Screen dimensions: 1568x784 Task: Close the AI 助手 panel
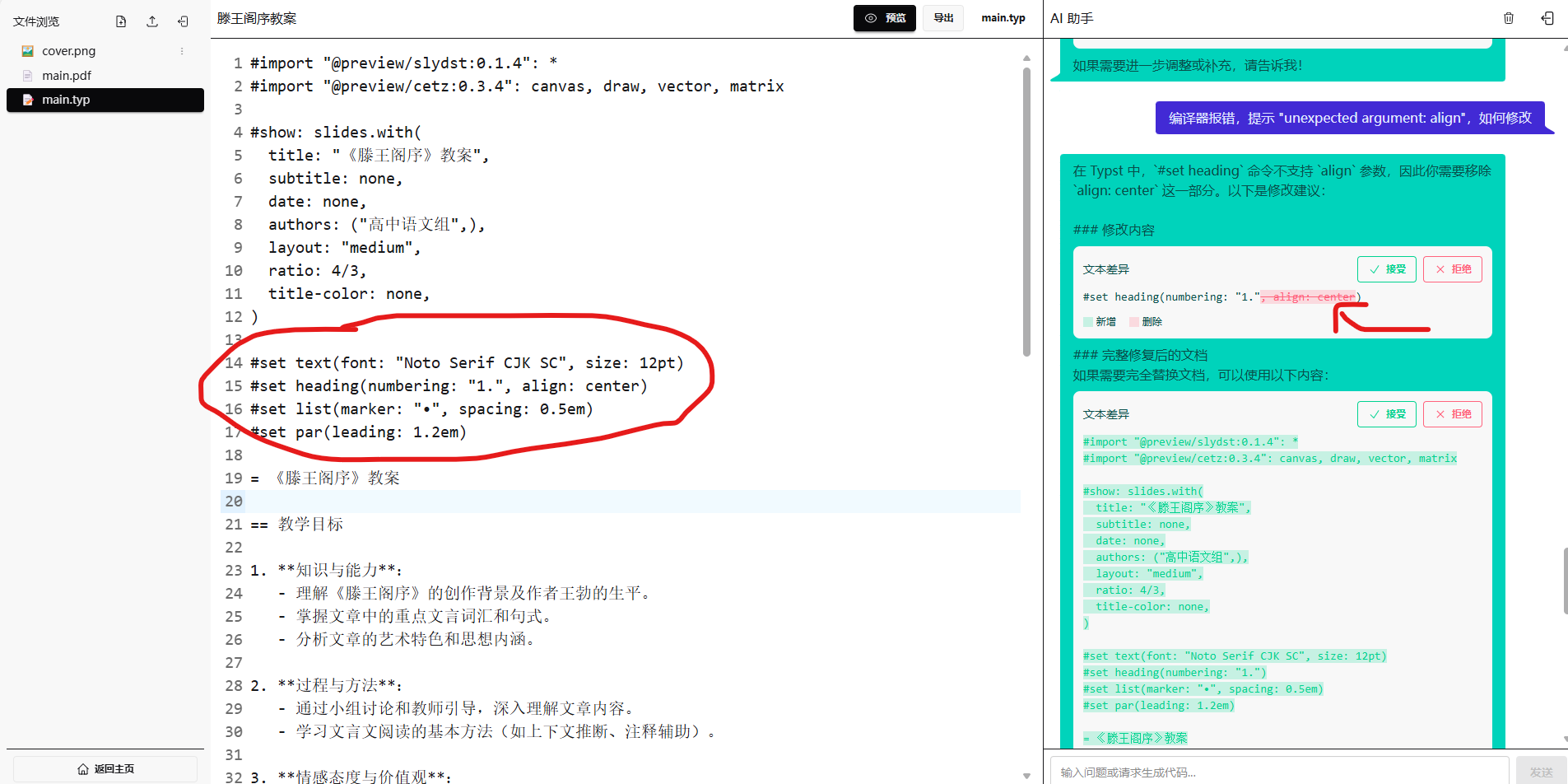click(x=1547, y=17)
